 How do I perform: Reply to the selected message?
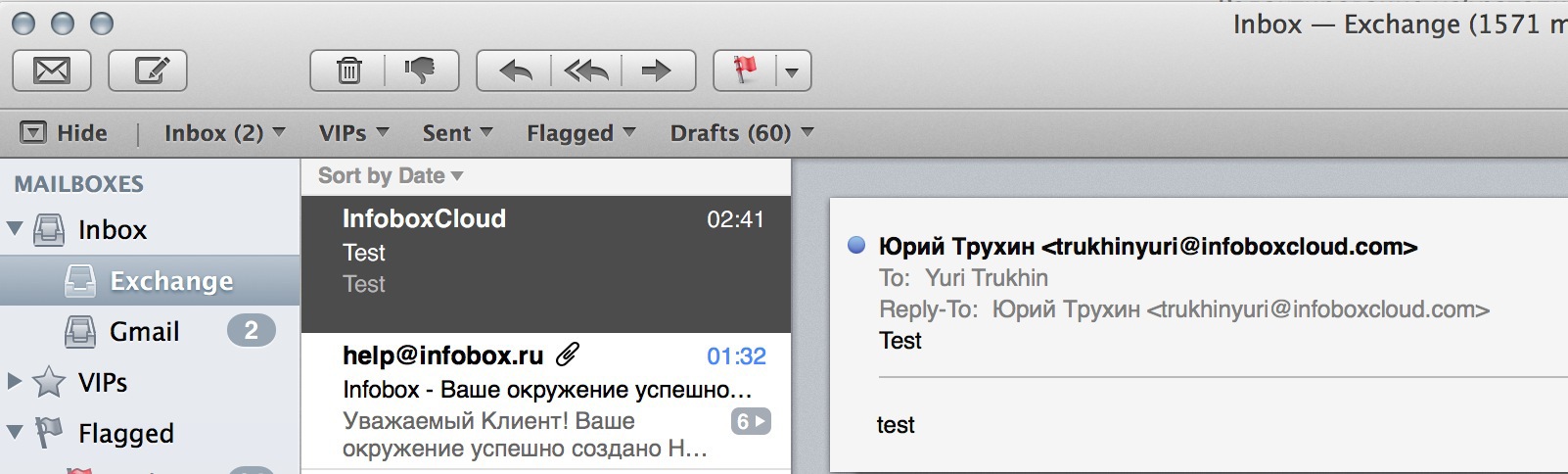(x=515, y=71)
